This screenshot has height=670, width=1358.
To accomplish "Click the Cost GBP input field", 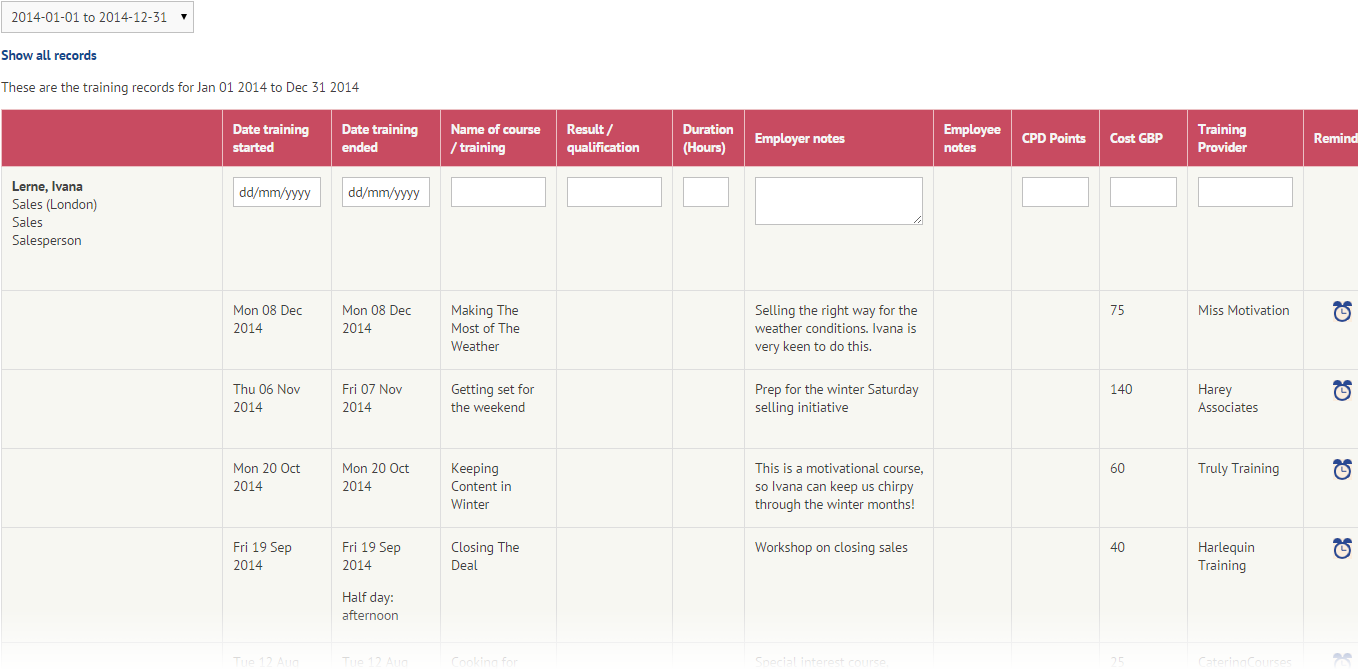I will (x=1143, y=192).
